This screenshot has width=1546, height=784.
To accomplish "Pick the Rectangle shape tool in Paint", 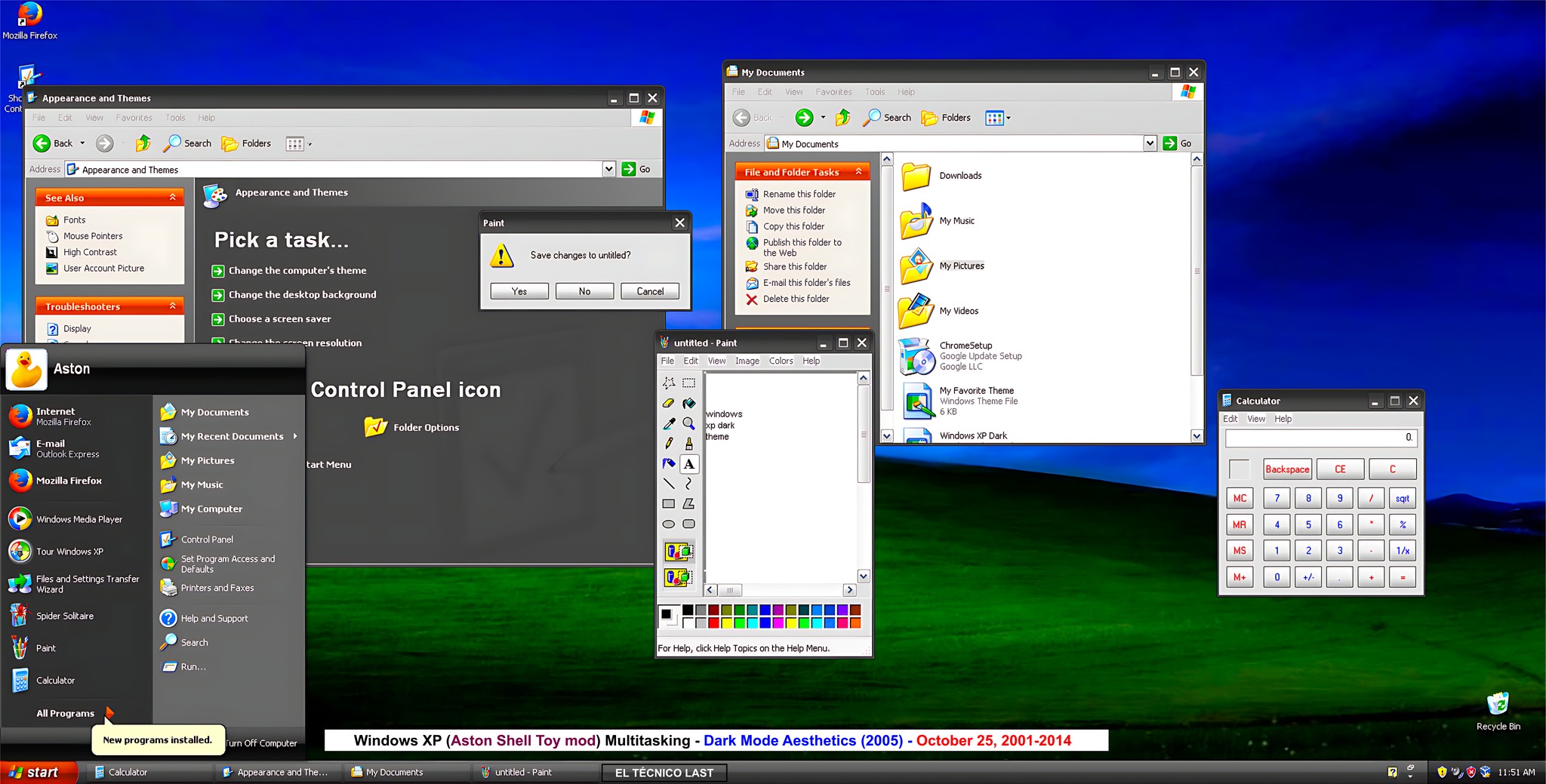I will tap(669, 504).
